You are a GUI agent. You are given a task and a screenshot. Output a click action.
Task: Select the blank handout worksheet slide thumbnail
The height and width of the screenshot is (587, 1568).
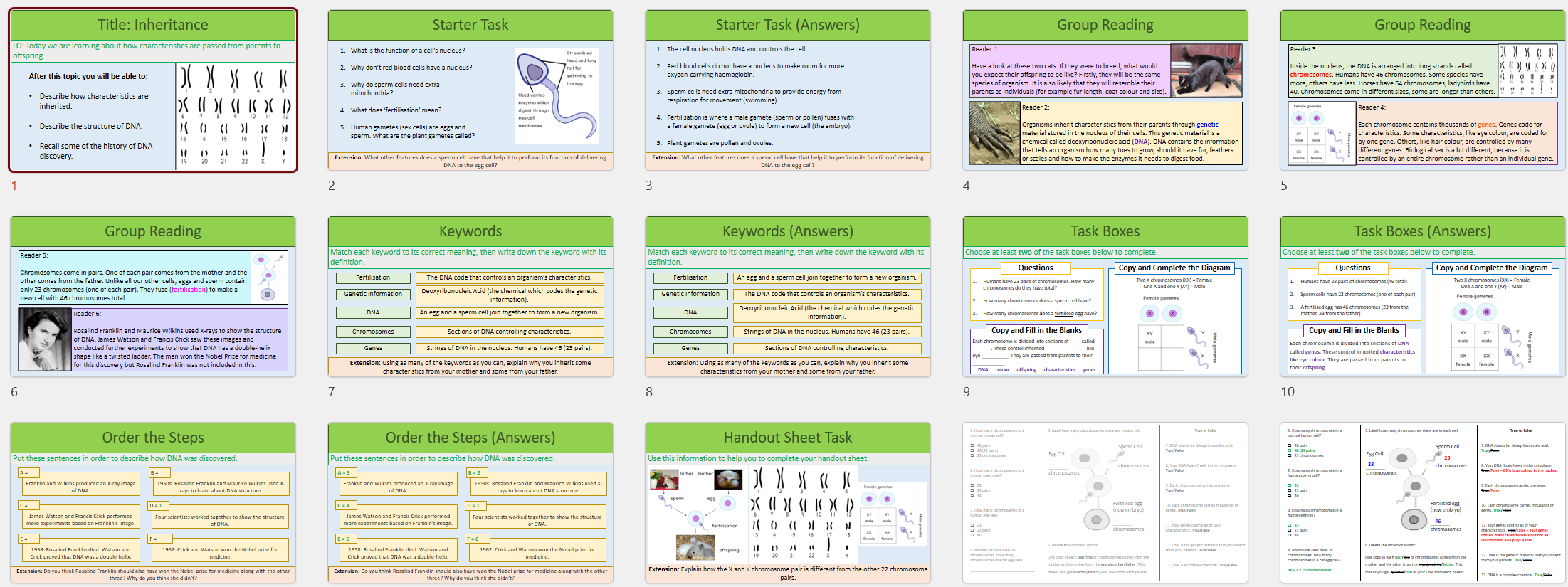1105,503
